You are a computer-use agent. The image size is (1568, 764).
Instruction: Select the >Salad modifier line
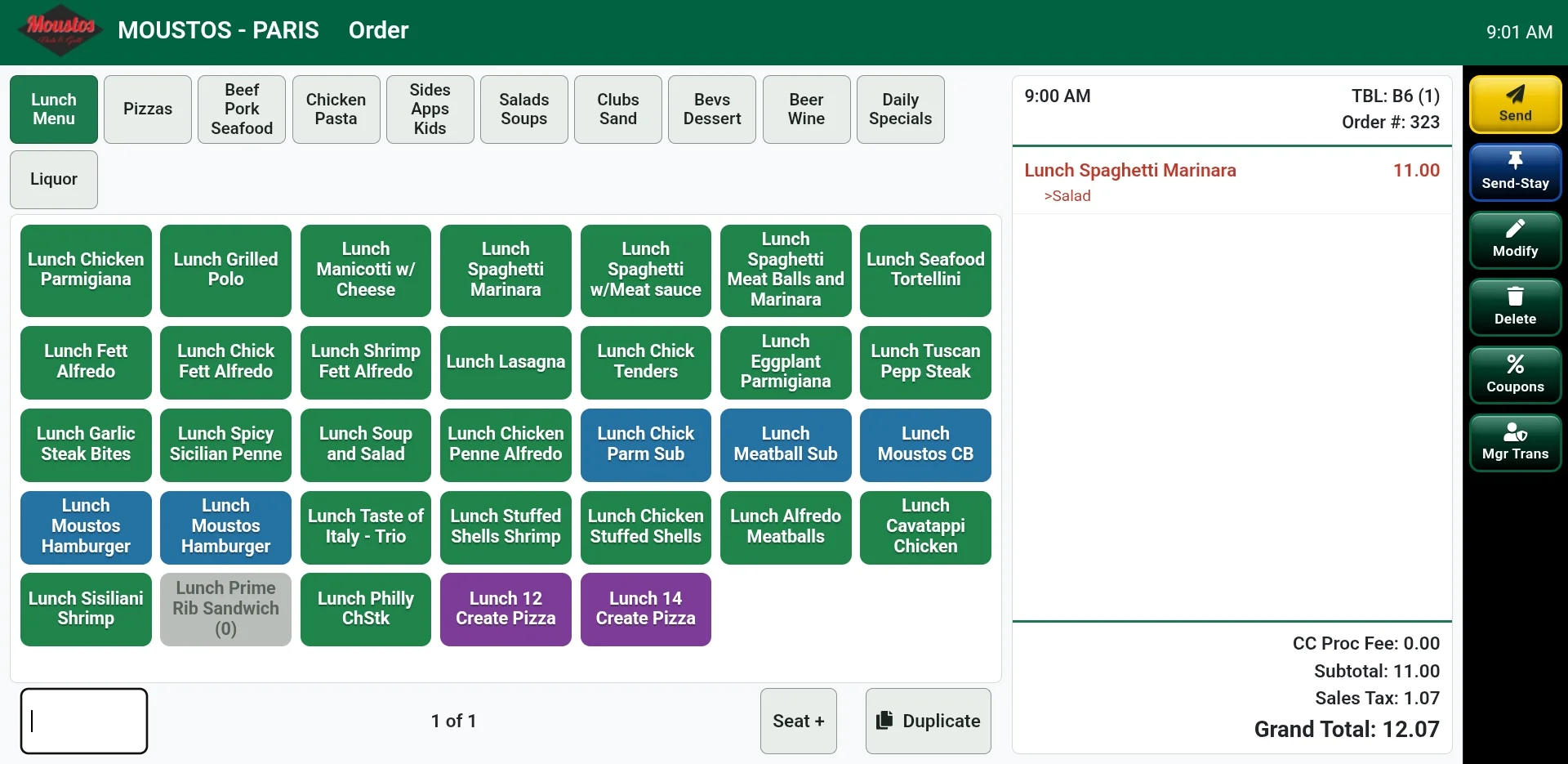tap(1067, 196)
